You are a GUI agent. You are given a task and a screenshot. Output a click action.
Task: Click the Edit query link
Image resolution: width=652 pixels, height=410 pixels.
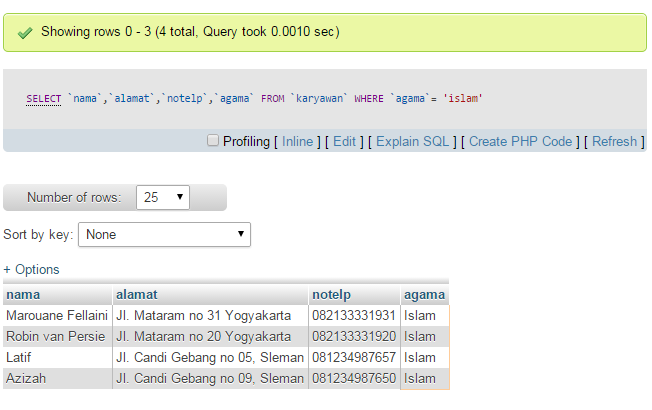click(344, 141)
